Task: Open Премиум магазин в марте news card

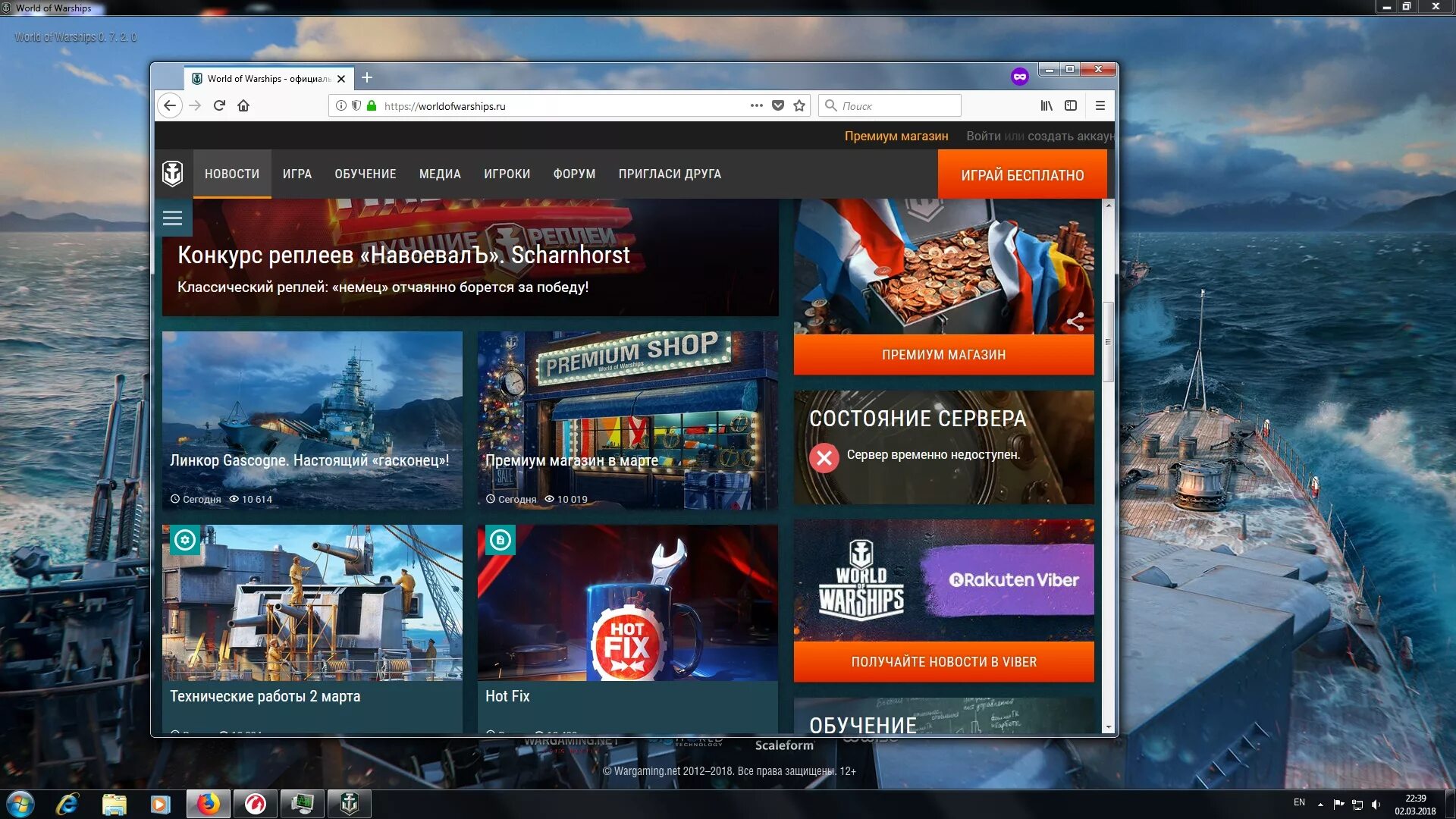Action: point(627,420)
